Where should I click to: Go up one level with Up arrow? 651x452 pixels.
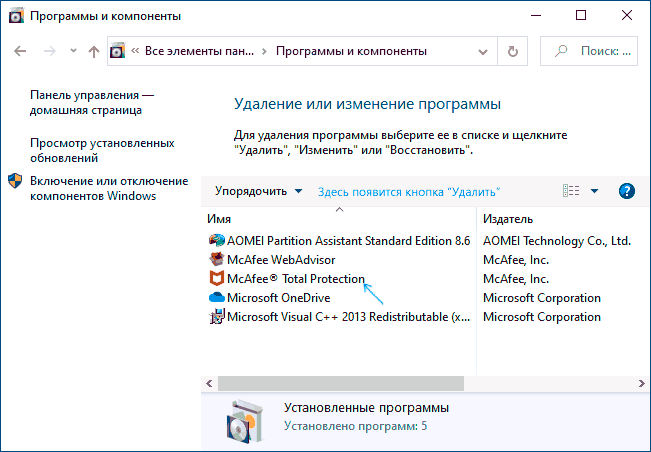[94, 51]
